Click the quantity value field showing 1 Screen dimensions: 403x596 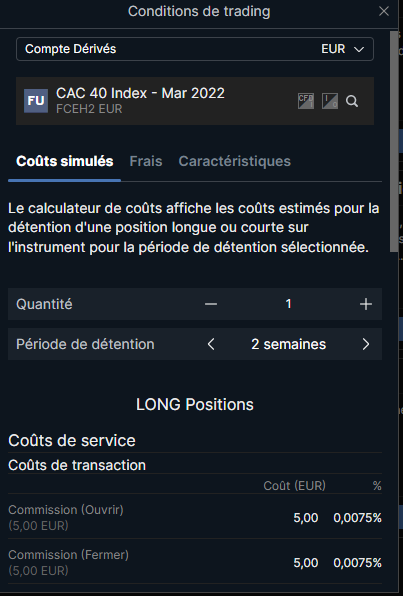[x=289, y=304]
